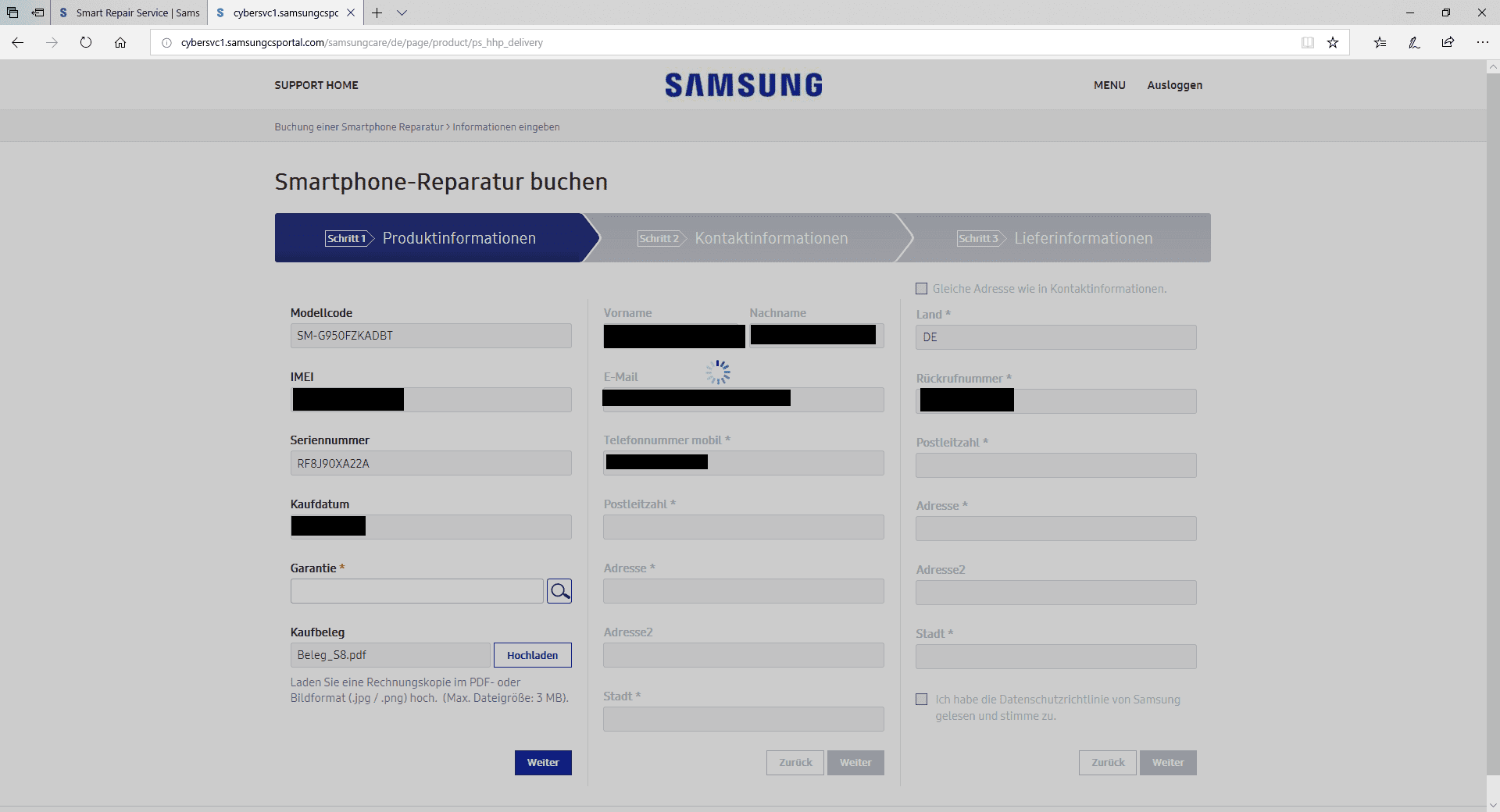Click the scrollbar down arrow

(1493, 805)
